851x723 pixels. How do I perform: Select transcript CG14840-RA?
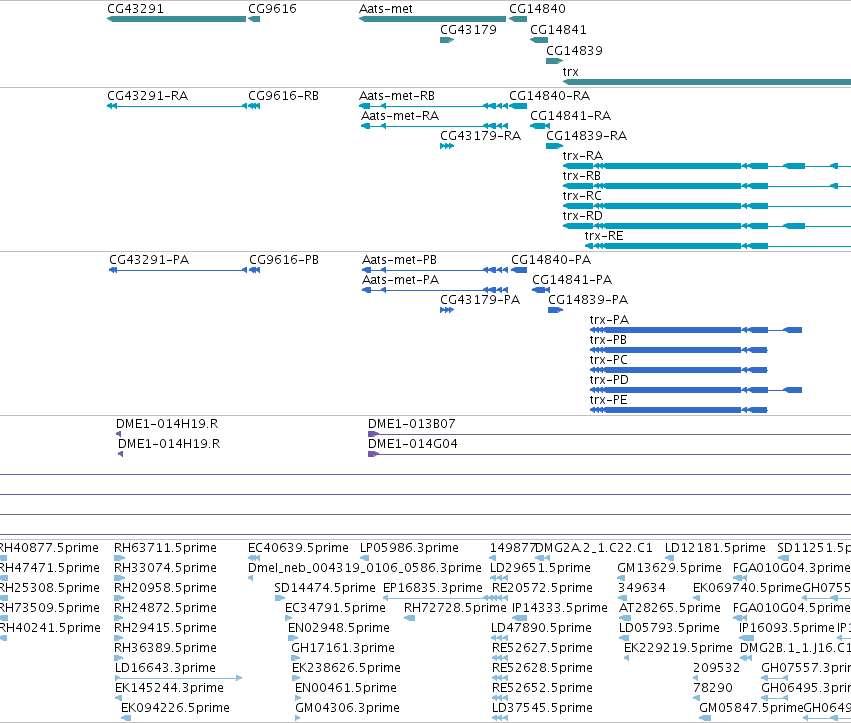(549, 96)
